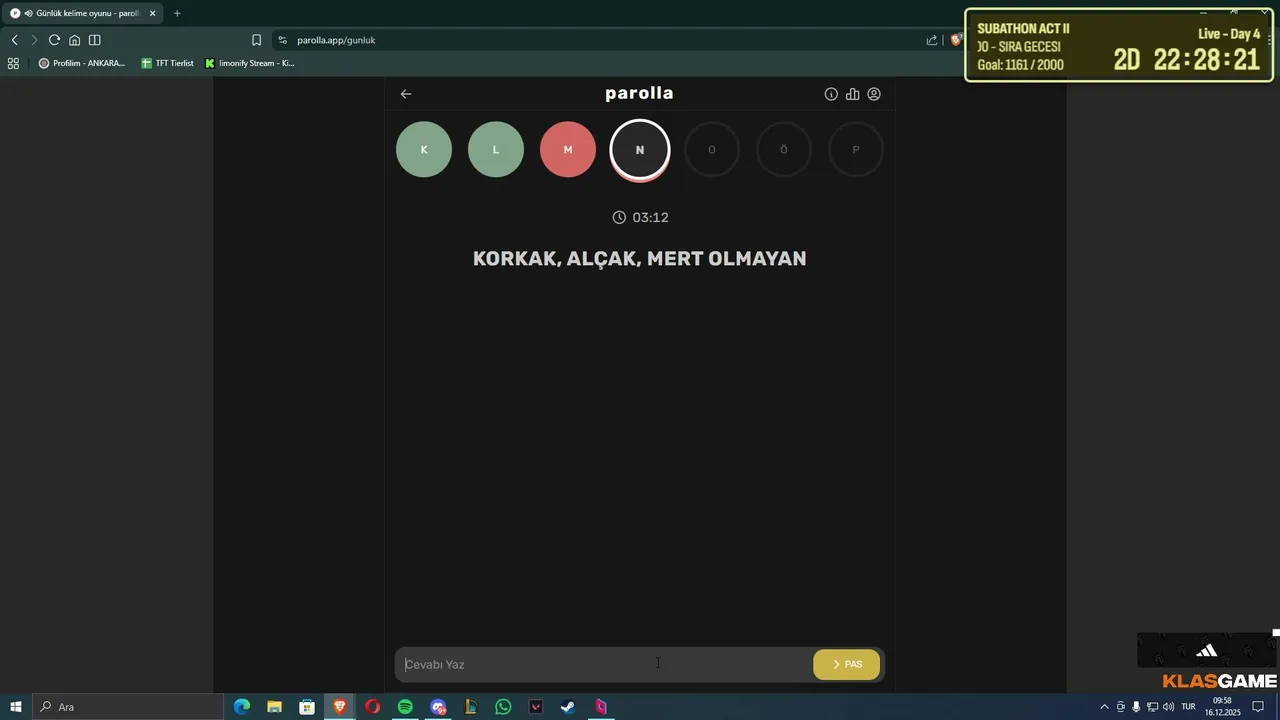The height and width of the screenshot is (720, 1280).
Task: Open parolla's user profile icon
Action: click(x=874, y=94)
